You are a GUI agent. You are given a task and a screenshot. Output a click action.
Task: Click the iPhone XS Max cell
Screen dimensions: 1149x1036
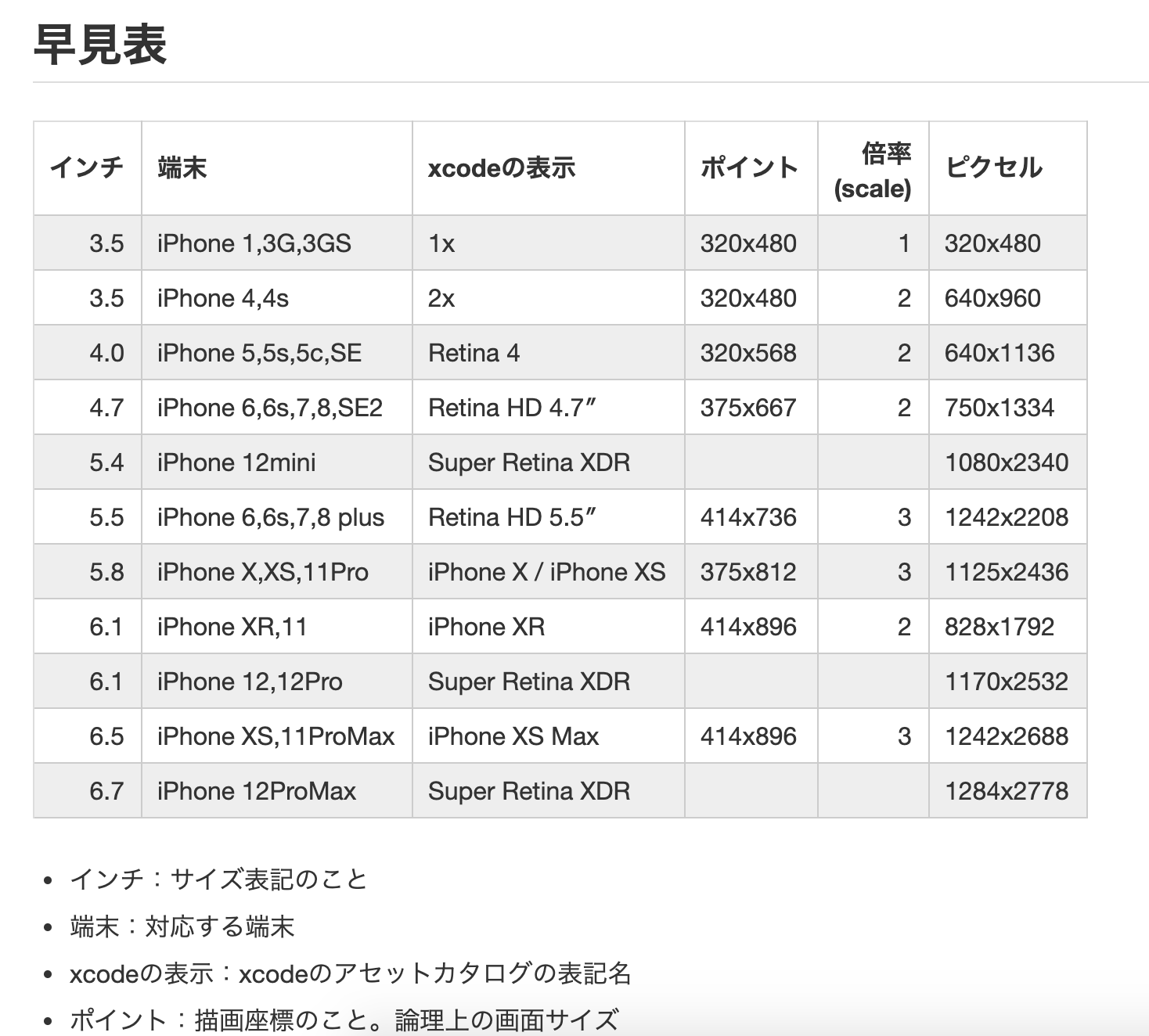(549, 736)
